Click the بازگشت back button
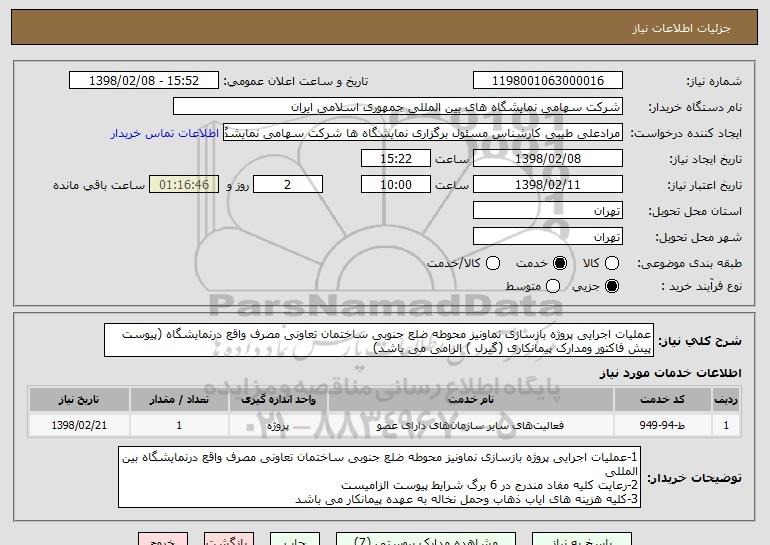Image resolution: width=770 pixels, height=545 pixels. pos(229,539)
